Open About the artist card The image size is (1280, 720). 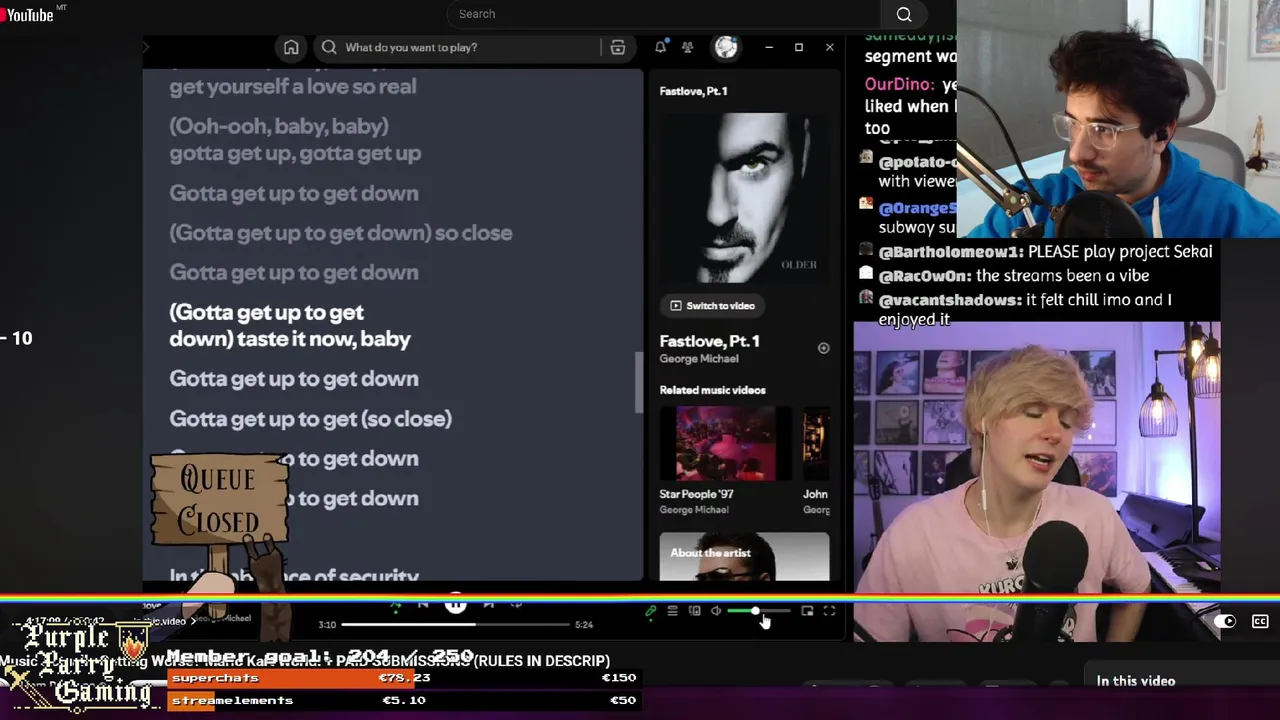click(744, 557)
